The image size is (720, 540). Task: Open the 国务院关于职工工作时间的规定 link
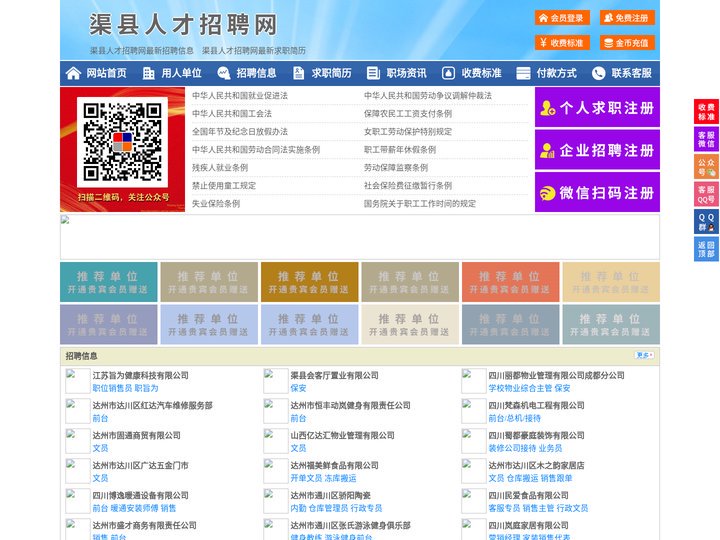(x=420, y=203)
